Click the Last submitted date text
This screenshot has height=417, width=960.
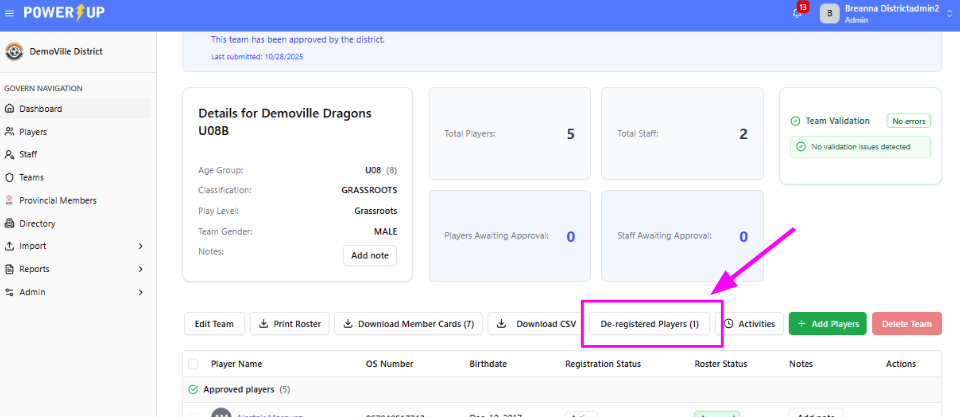coord(257,56)
